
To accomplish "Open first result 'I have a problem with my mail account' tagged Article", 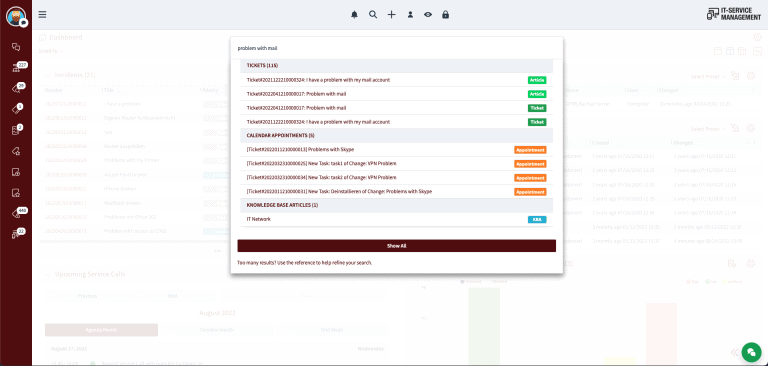I will click(x=396, y=80).
